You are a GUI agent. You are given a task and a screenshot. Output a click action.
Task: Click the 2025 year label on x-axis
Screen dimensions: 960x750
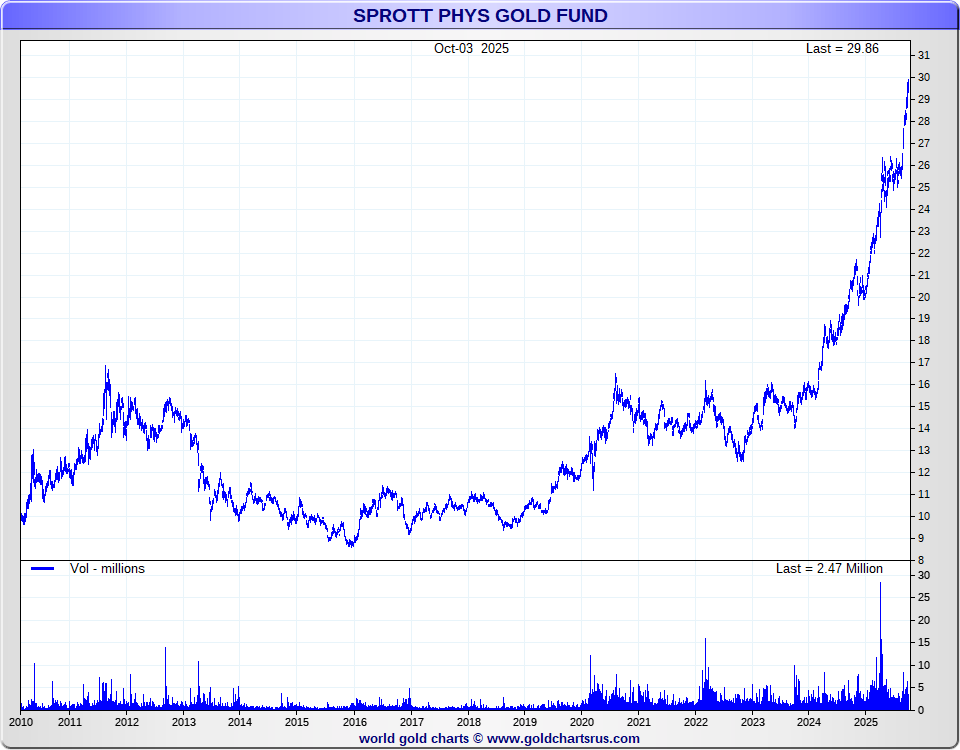865,722
